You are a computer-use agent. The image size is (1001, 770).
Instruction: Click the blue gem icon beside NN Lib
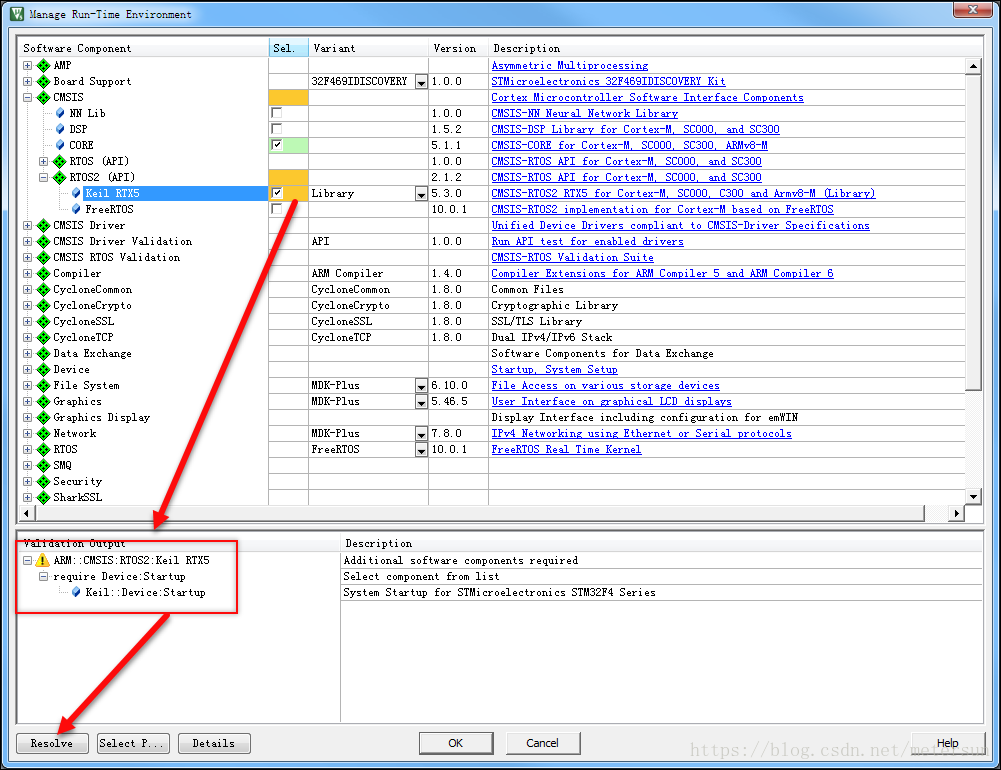pos(60,113)
